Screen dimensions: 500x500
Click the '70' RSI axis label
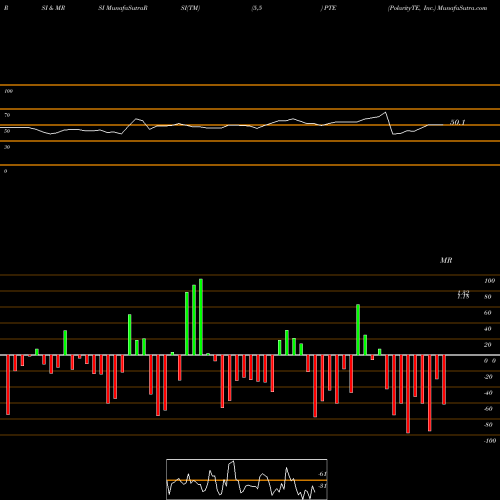point(7,115)
